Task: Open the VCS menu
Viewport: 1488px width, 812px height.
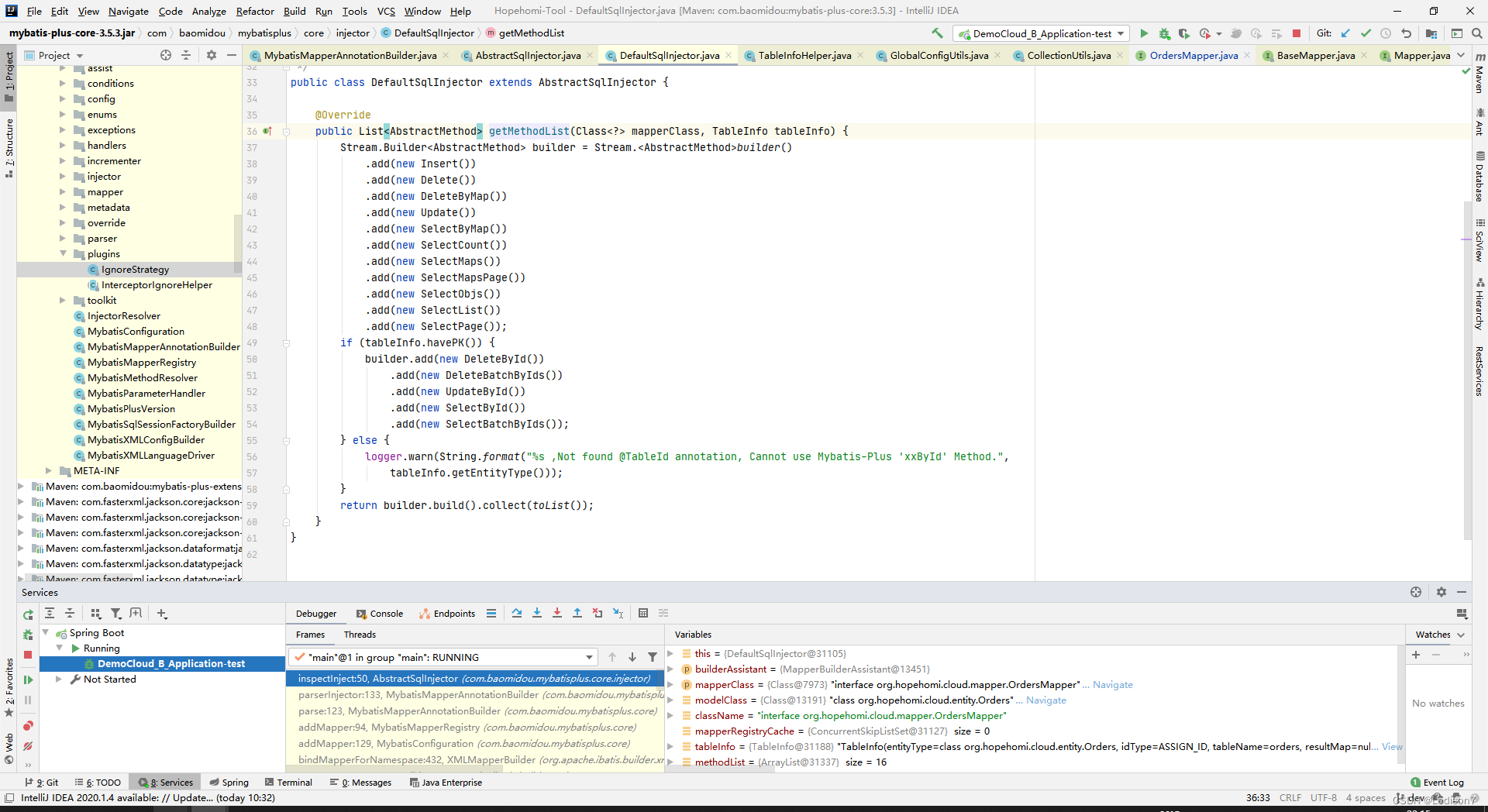Action: click(x=386, y=11)
